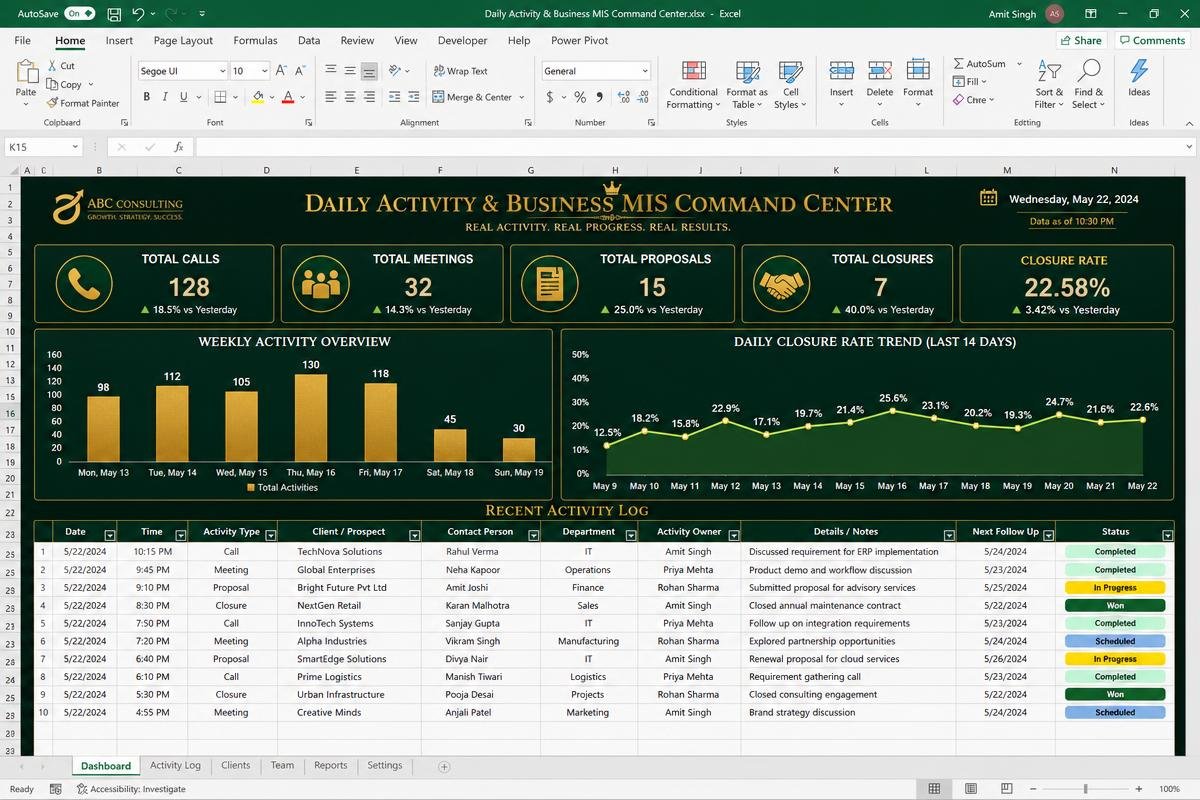Apply Bold formatting
This screenshot has width=1200, height=800.
[147, 97]
